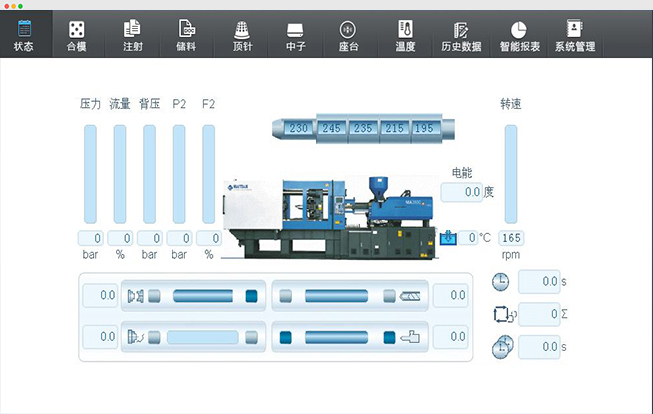
Task: Select the 储料 (charging) toolbar icon
Action: 186,35
